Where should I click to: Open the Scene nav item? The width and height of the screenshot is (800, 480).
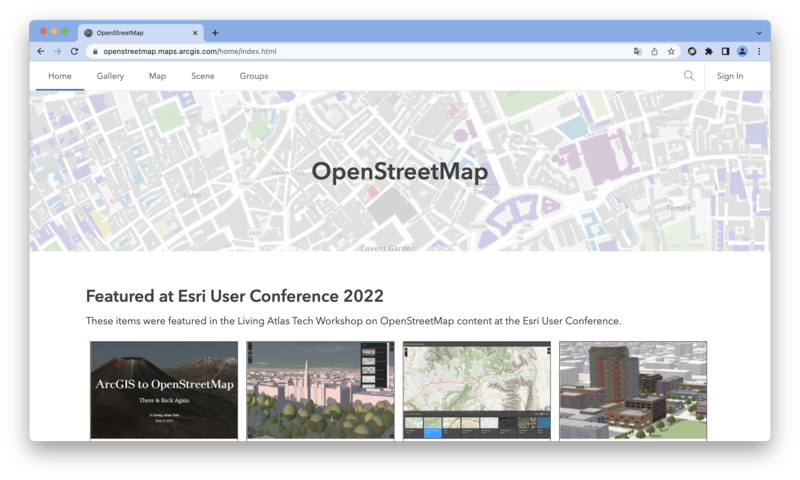(203, 76)
